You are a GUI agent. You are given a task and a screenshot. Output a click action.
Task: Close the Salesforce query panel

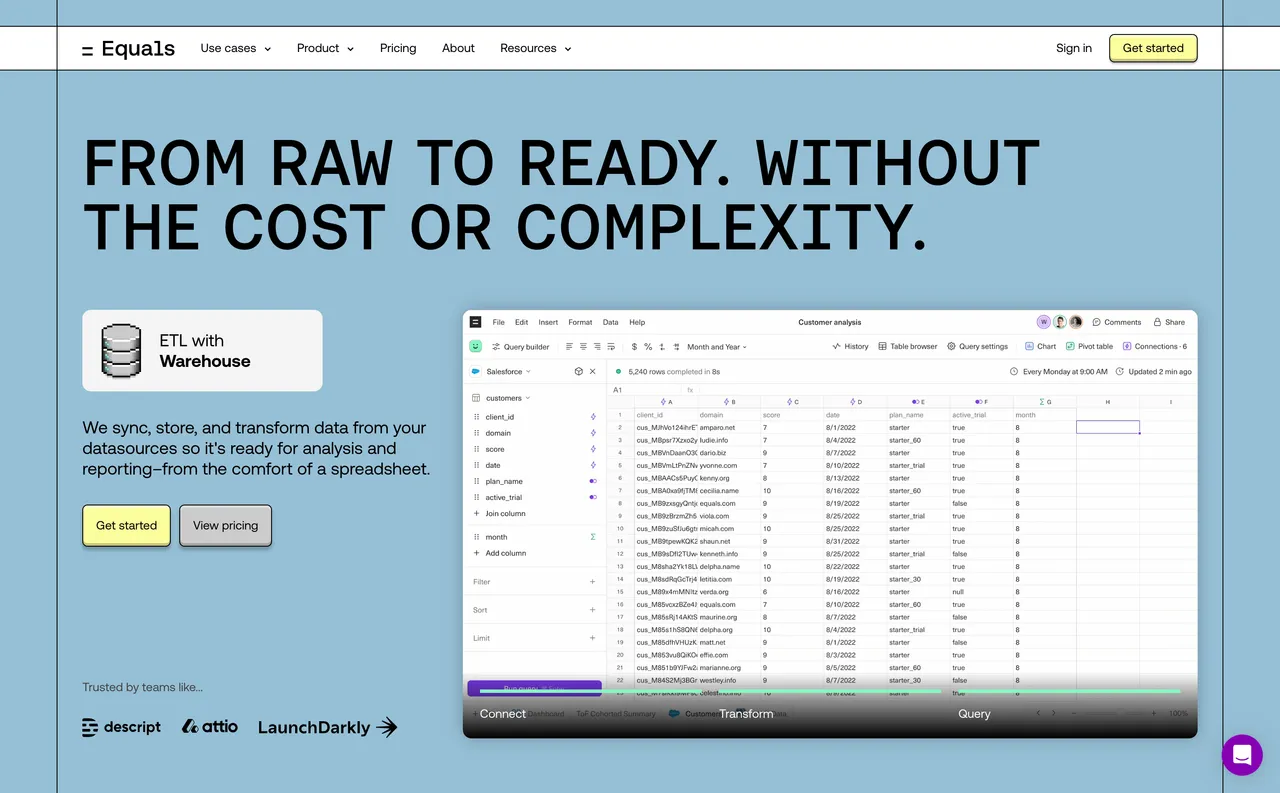pos(592,371)
